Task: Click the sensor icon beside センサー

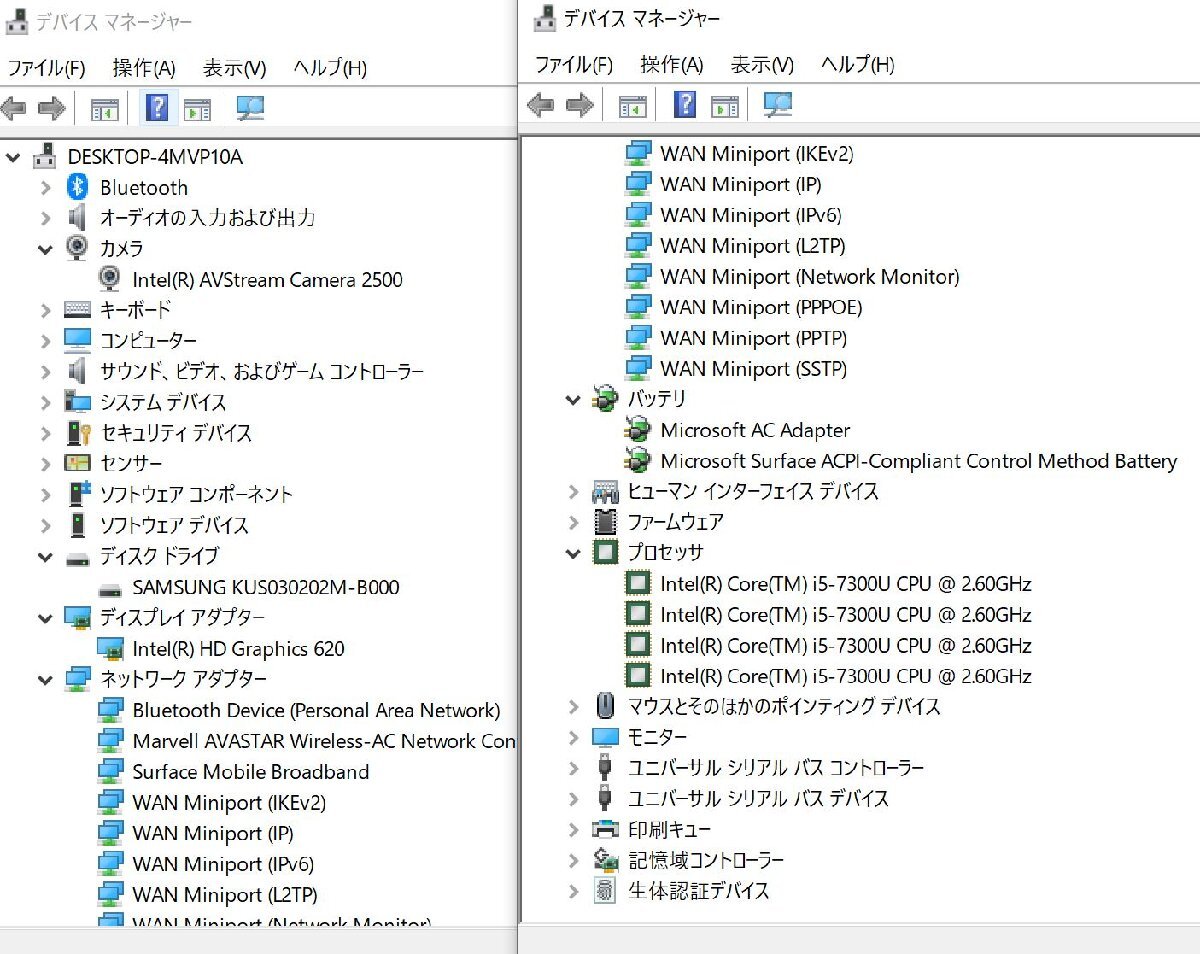Action: 77,463
